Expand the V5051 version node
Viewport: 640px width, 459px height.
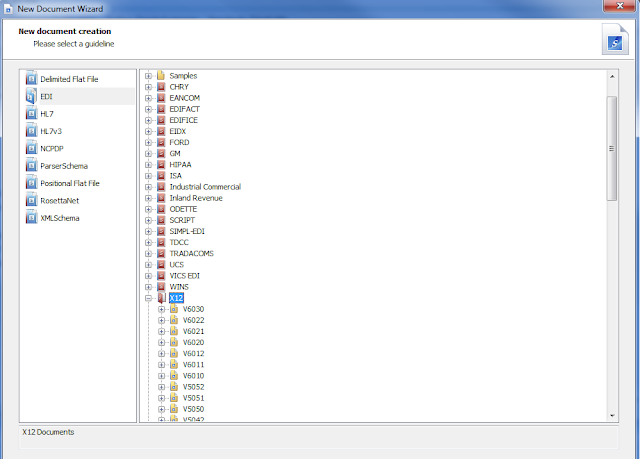click(162, 398)
